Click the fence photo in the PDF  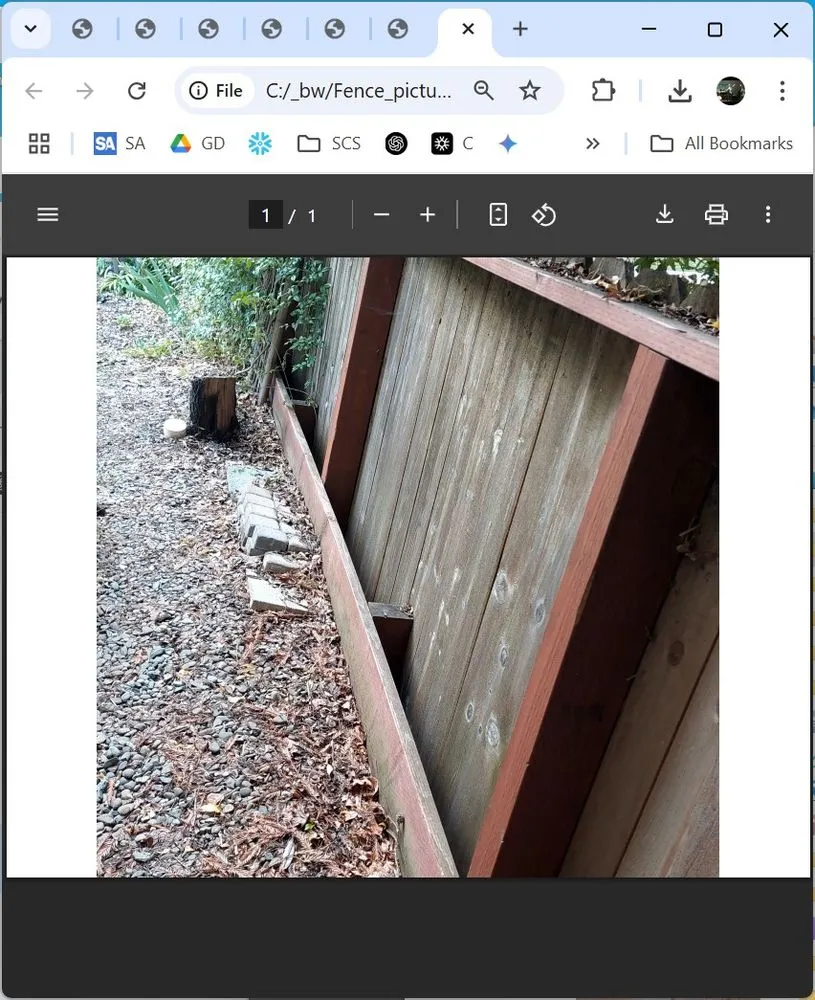408,567
